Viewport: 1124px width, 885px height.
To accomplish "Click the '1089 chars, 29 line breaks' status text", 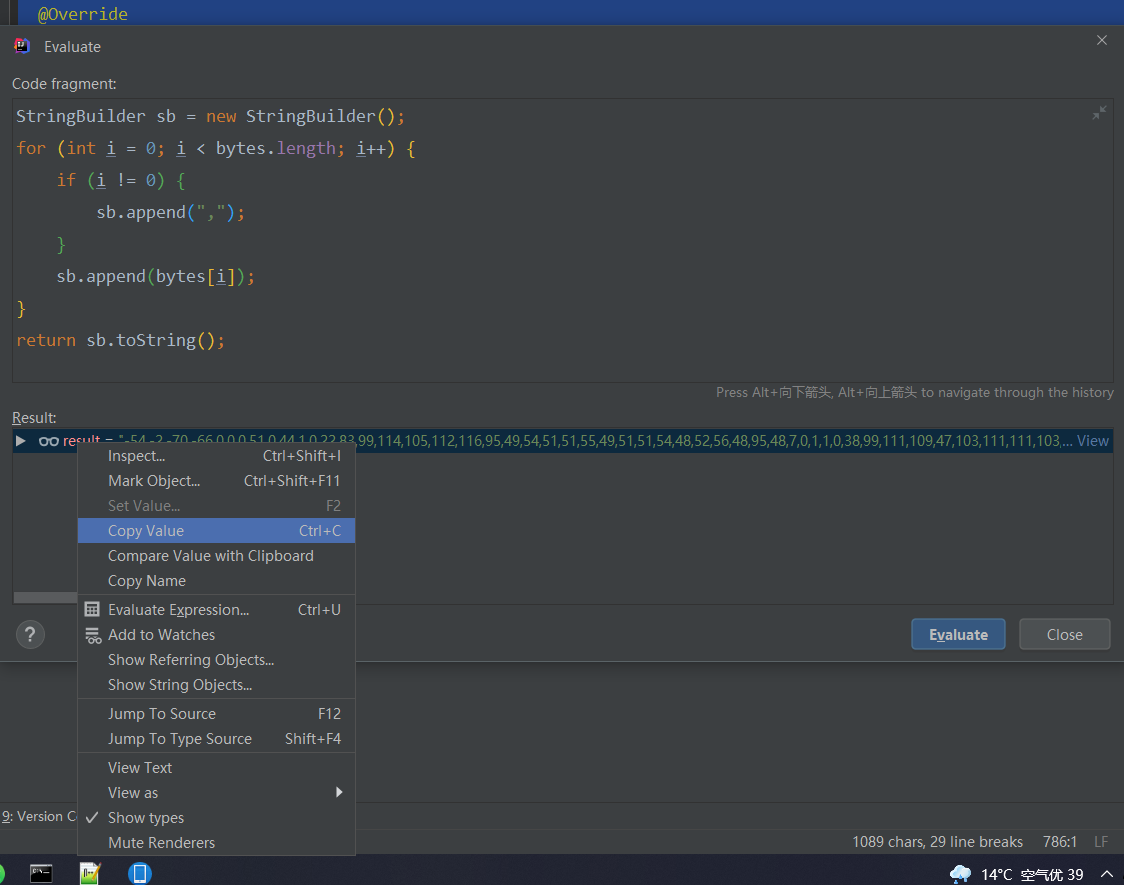I will click(x=937, y=841).
